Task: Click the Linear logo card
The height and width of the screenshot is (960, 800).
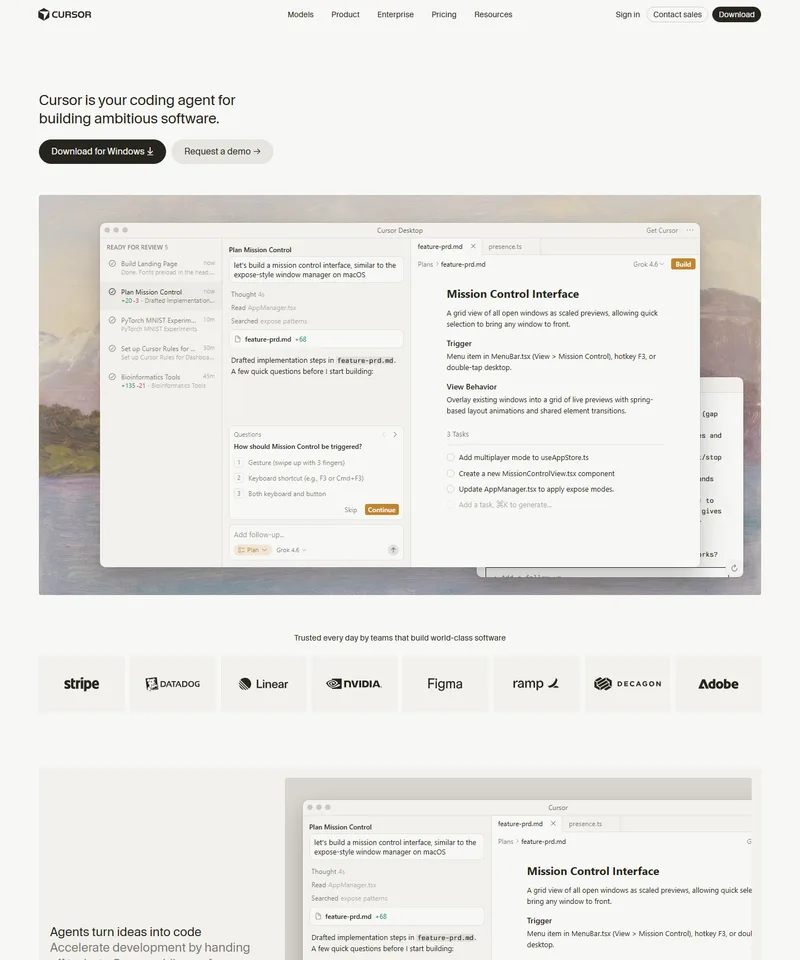Action: coord(263,684)
